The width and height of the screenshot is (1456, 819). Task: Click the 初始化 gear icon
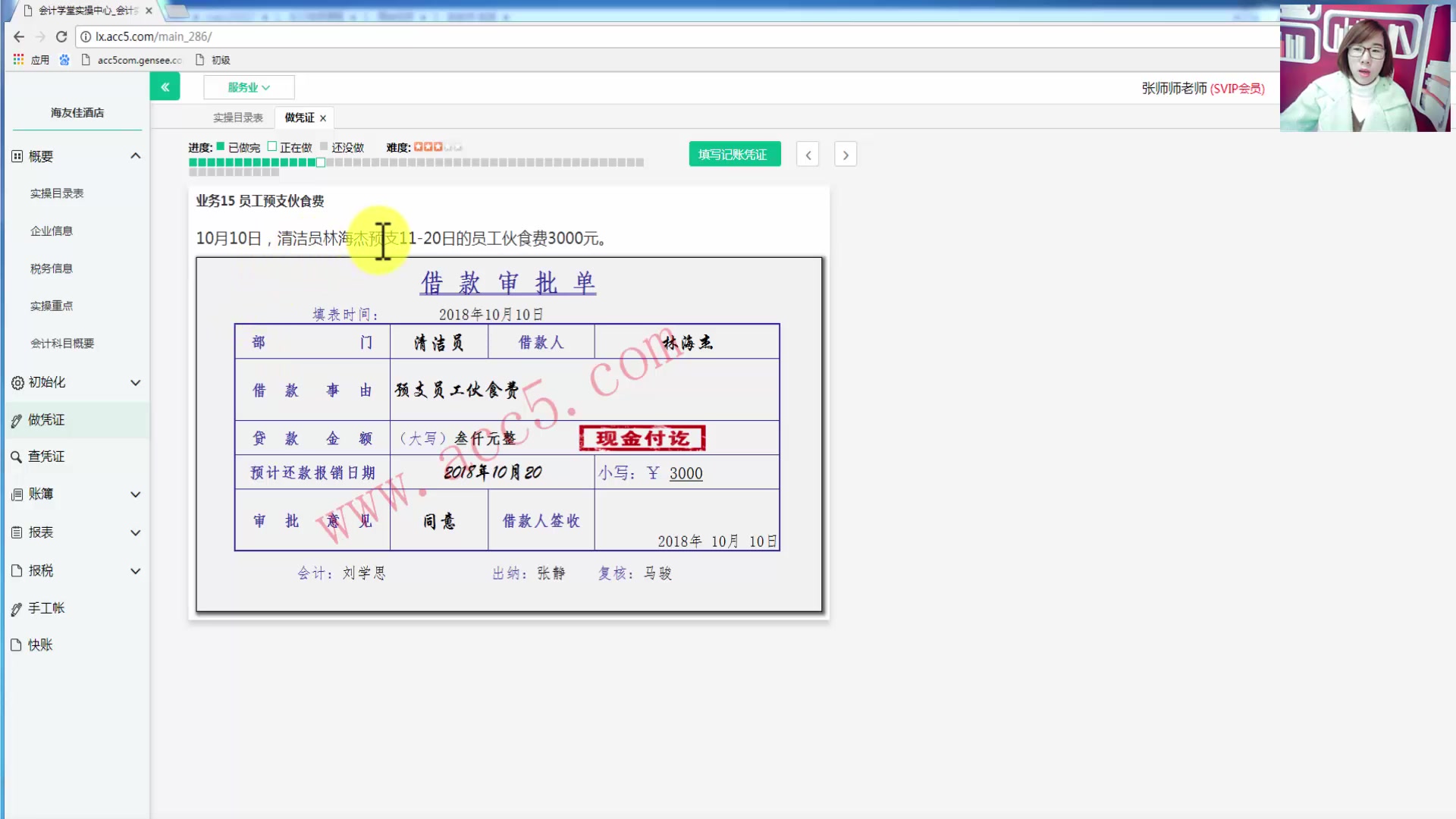click(17, 383)
